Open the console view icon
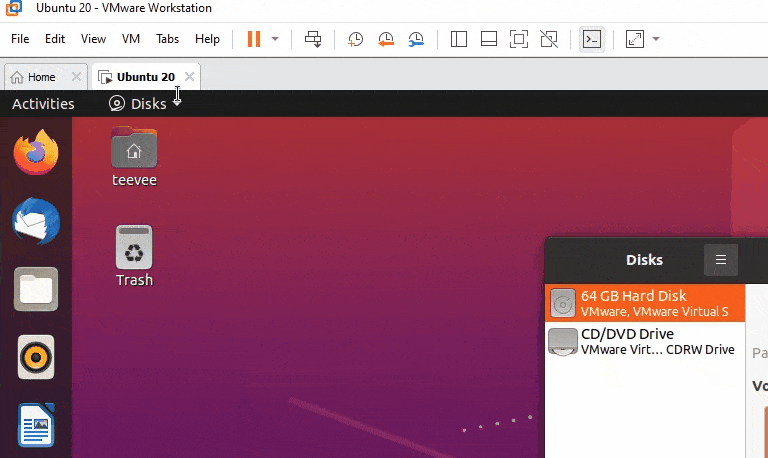The height and width of the screenshot is (458, 768). pyautogui.click(x=592, y=39)
